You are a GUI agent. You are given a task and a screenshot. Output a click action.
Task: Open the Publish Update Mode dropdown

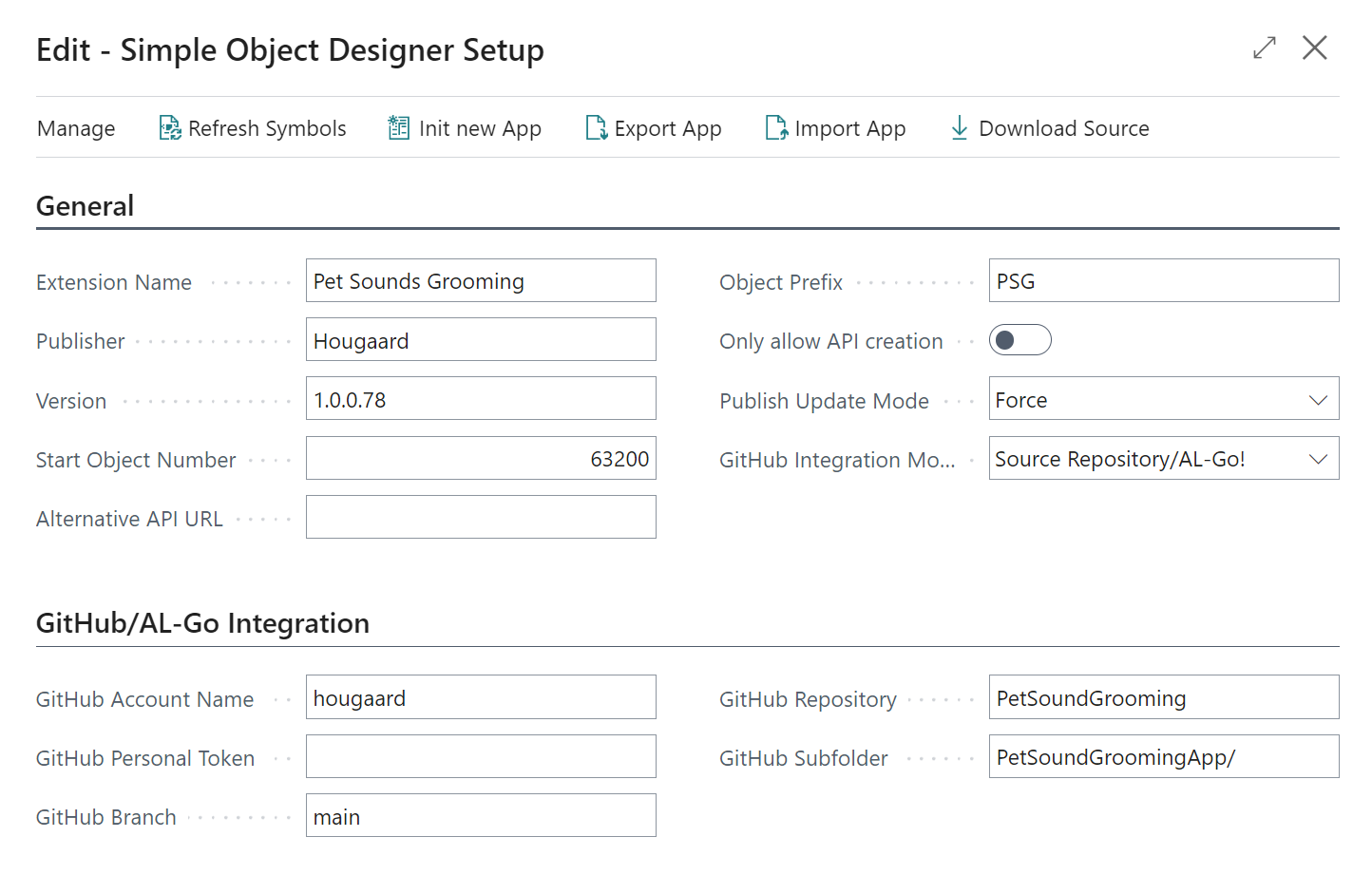click(1317, 399)
